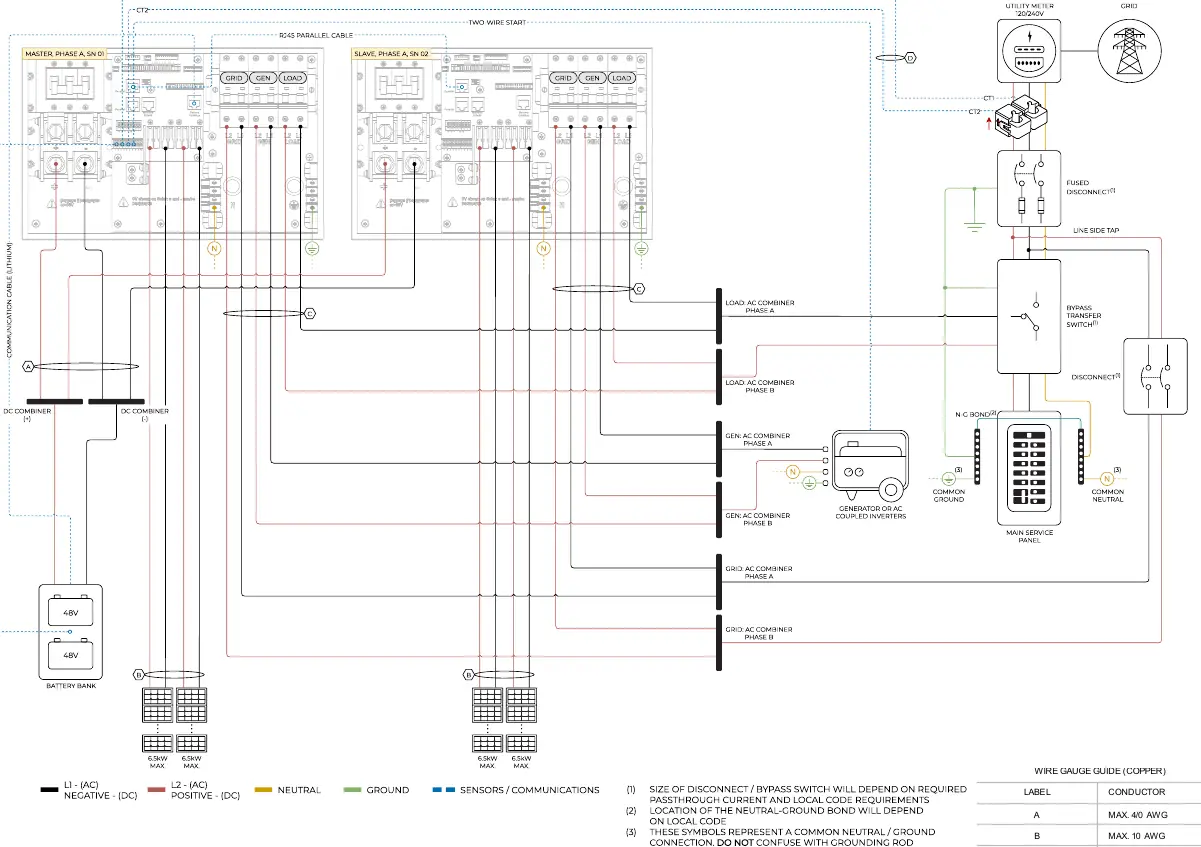Click 'GEN: AC COMBINER PHASE B' label
This screenshot has height=847, width=1201.
[x=757, y=519]
